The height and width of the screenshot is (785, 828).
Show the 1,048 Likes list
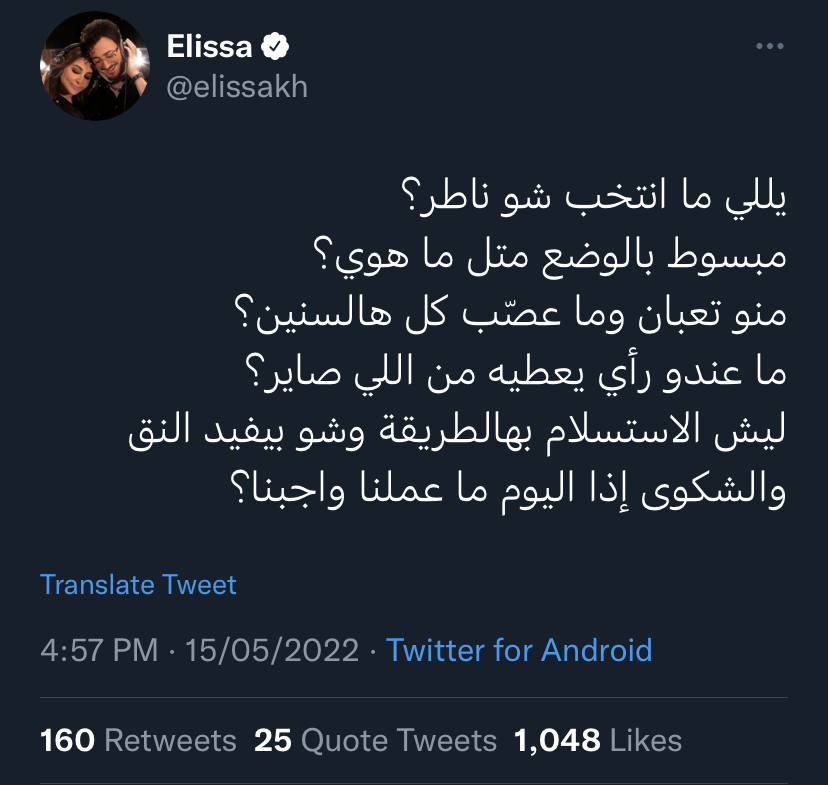(597, 740)
